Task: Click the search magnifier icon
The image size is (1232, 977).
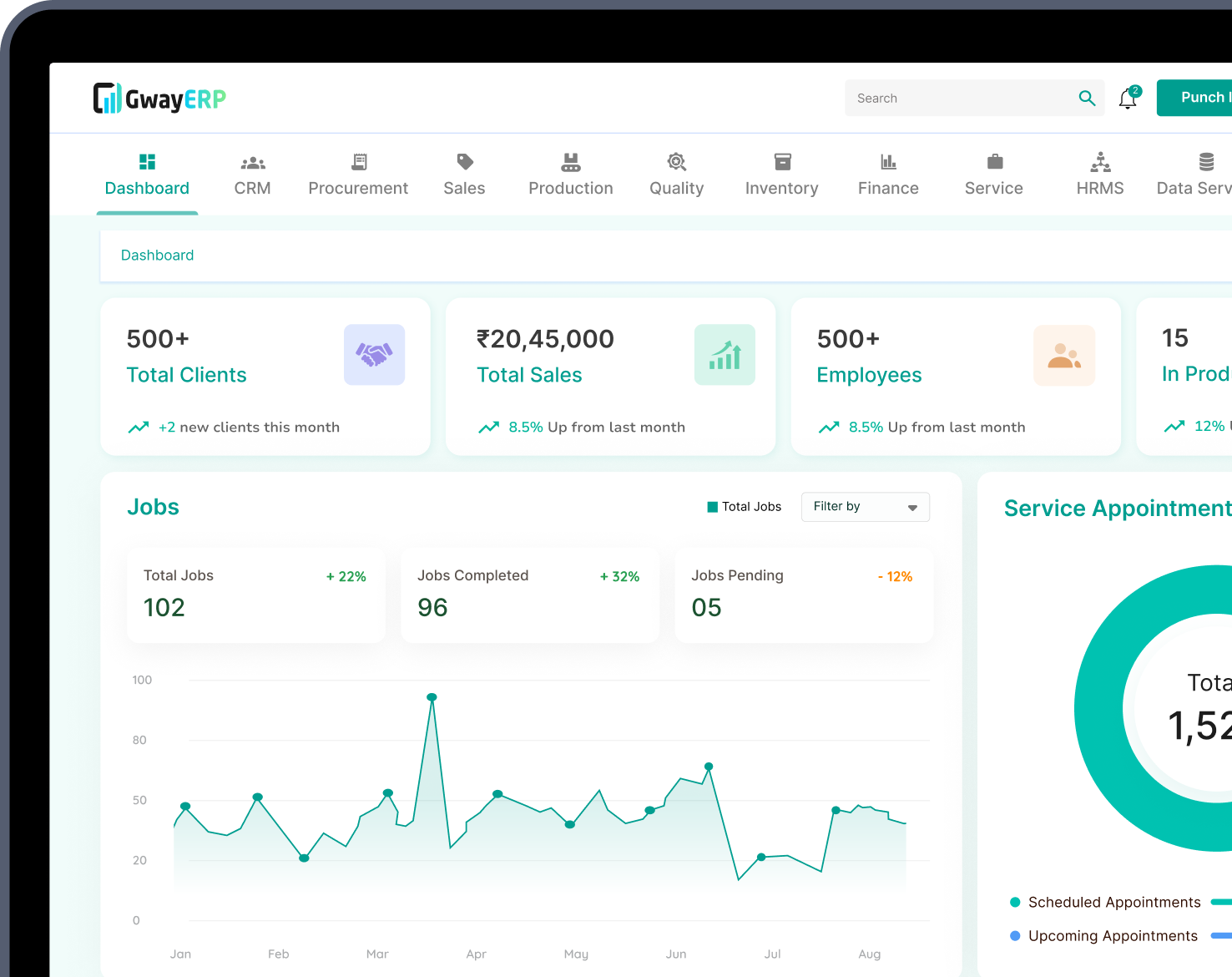Action: coord(1087,98)
